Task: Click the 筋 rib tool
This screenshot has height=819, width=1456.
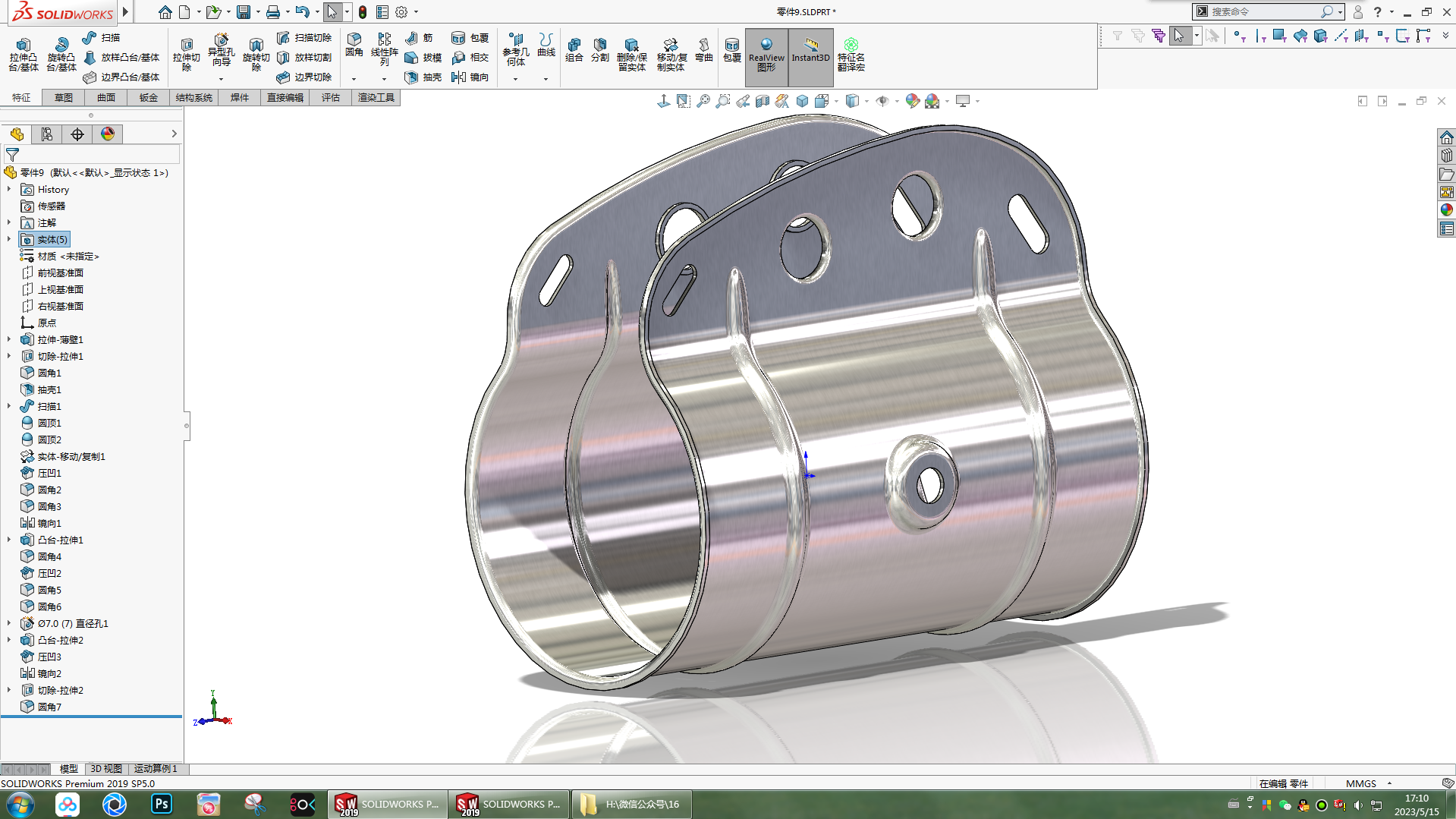Action: coord(419,37)
